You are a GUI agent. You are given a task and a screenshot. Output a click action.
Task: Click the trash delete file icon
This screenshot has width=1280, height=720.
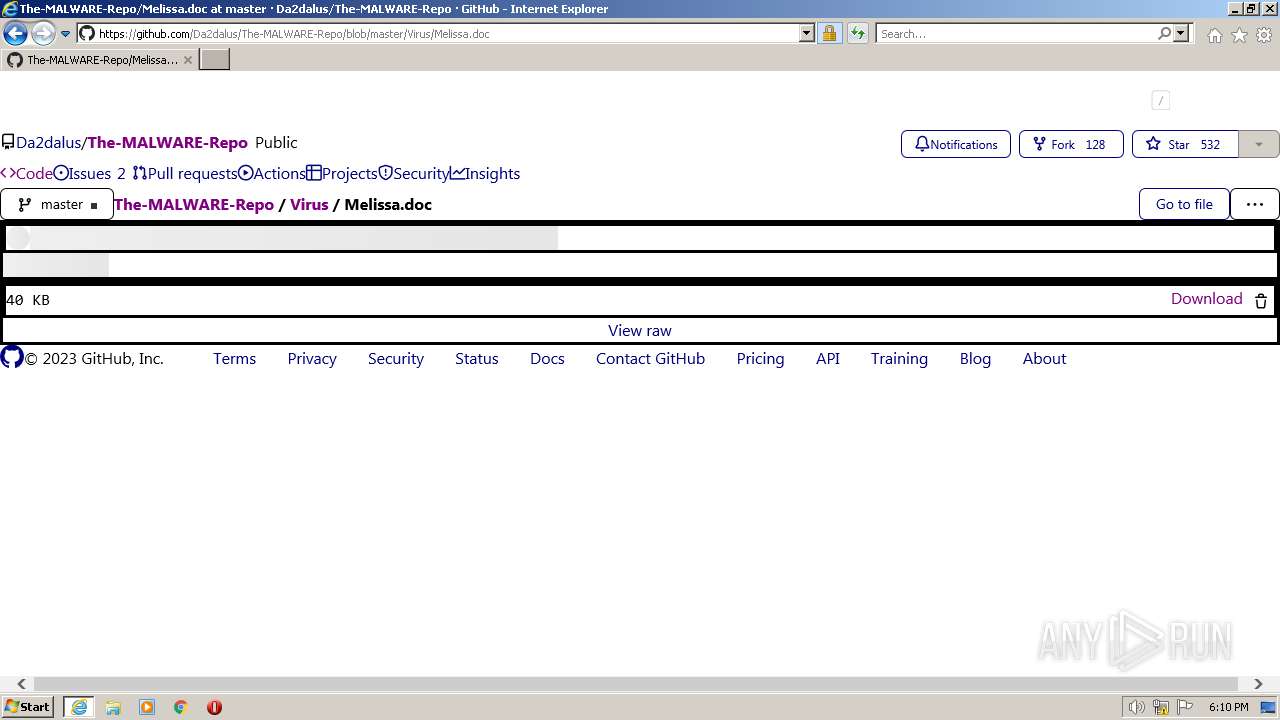(1261, 300)
